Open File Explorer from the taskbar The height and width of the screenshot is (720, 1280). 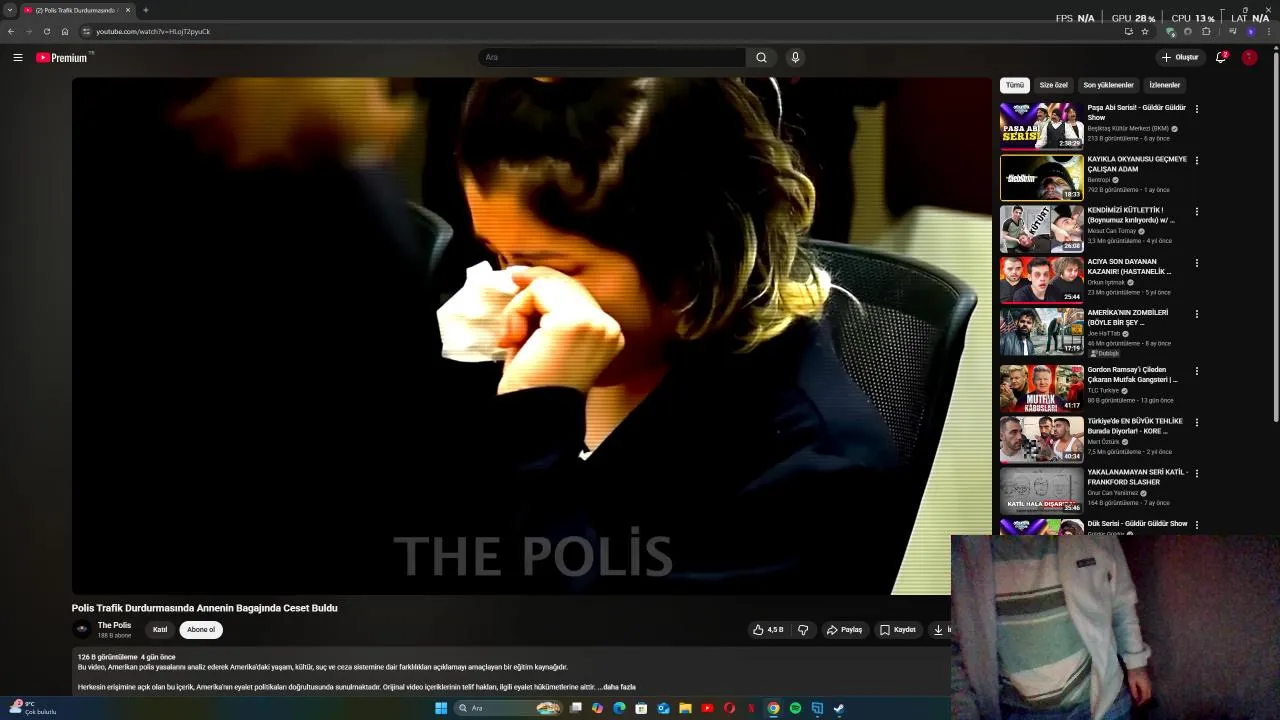pyautogui.click(x=685, y=708)
